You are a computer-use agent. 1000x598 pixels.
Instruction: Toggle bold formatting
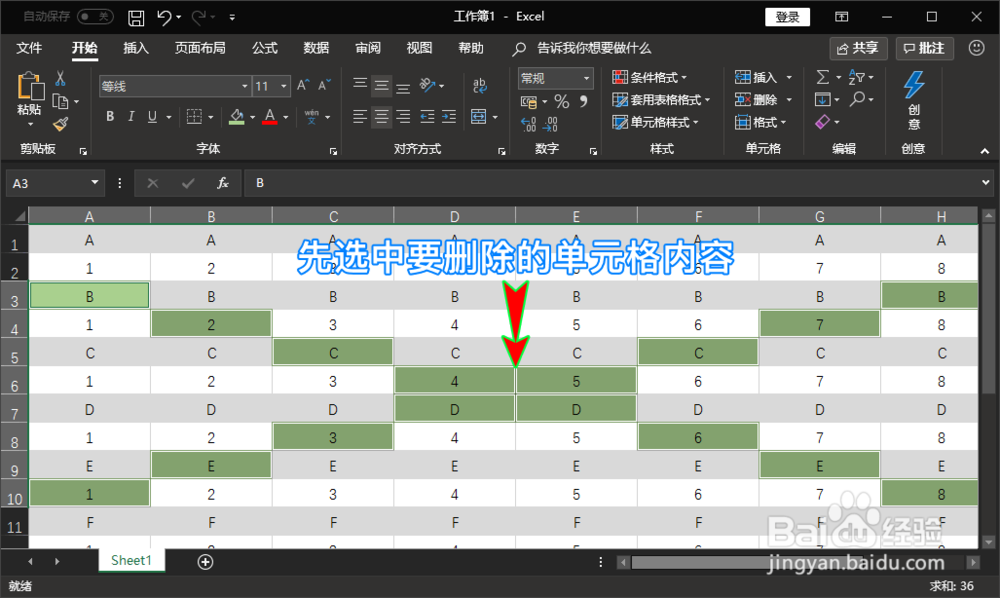tap(109, 116)
